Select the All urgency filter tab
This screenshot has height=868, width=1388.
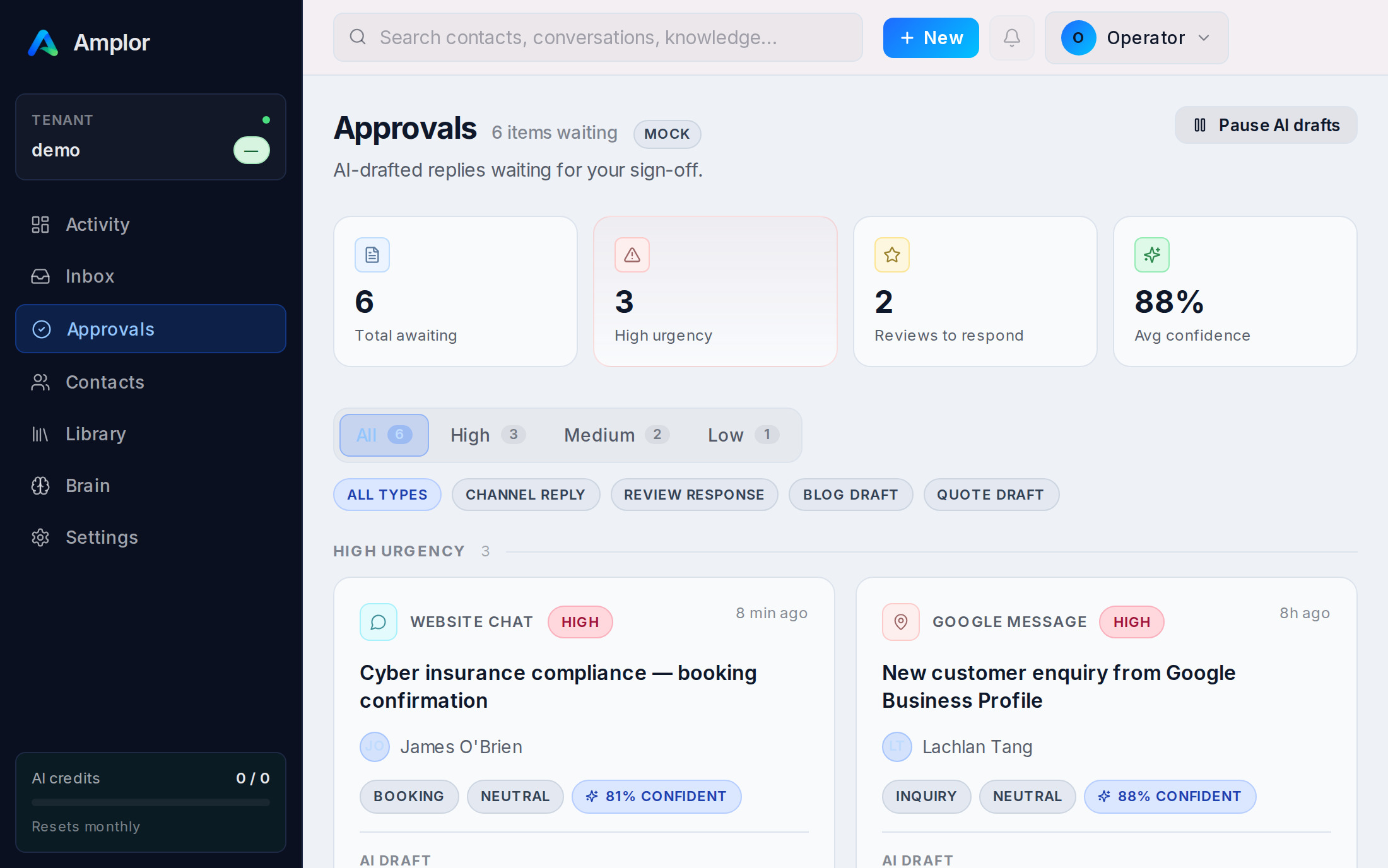click(384, 435)
